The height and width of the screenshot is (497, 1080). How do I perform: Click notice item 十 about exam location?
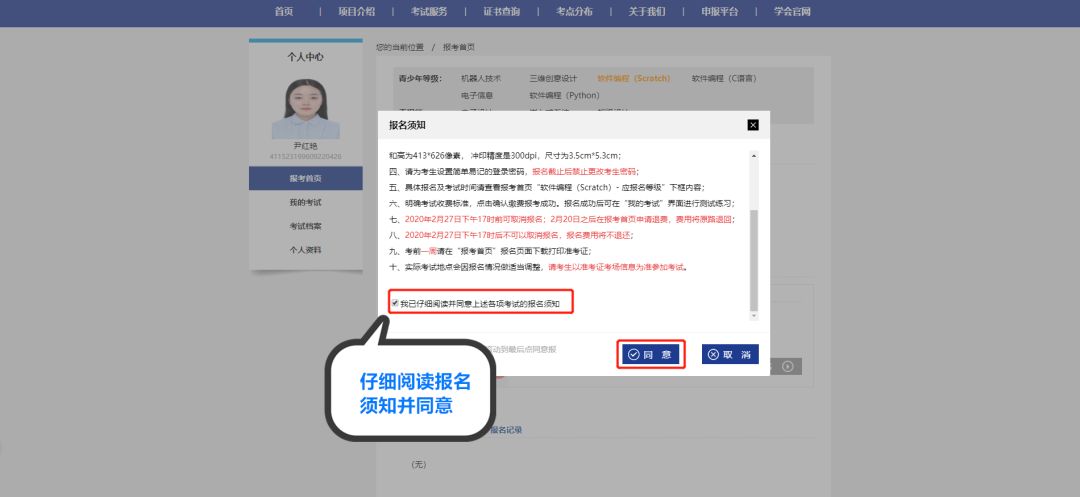(539, 267)
